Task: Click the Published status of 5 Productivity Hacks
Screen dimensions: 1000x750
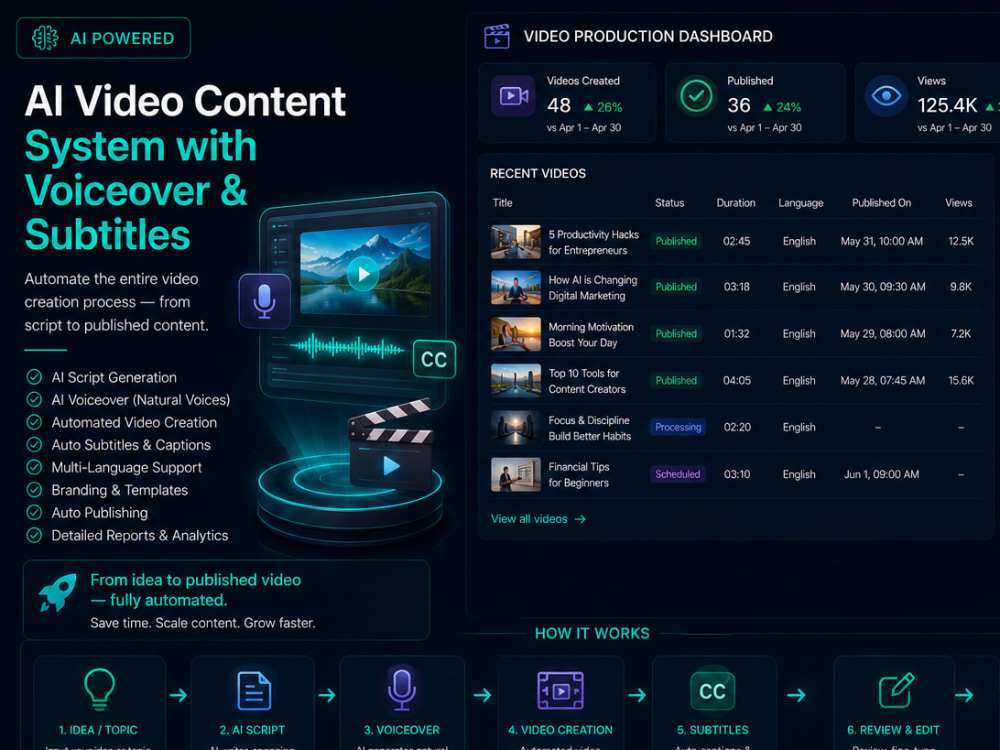Action: pos(676,241)
